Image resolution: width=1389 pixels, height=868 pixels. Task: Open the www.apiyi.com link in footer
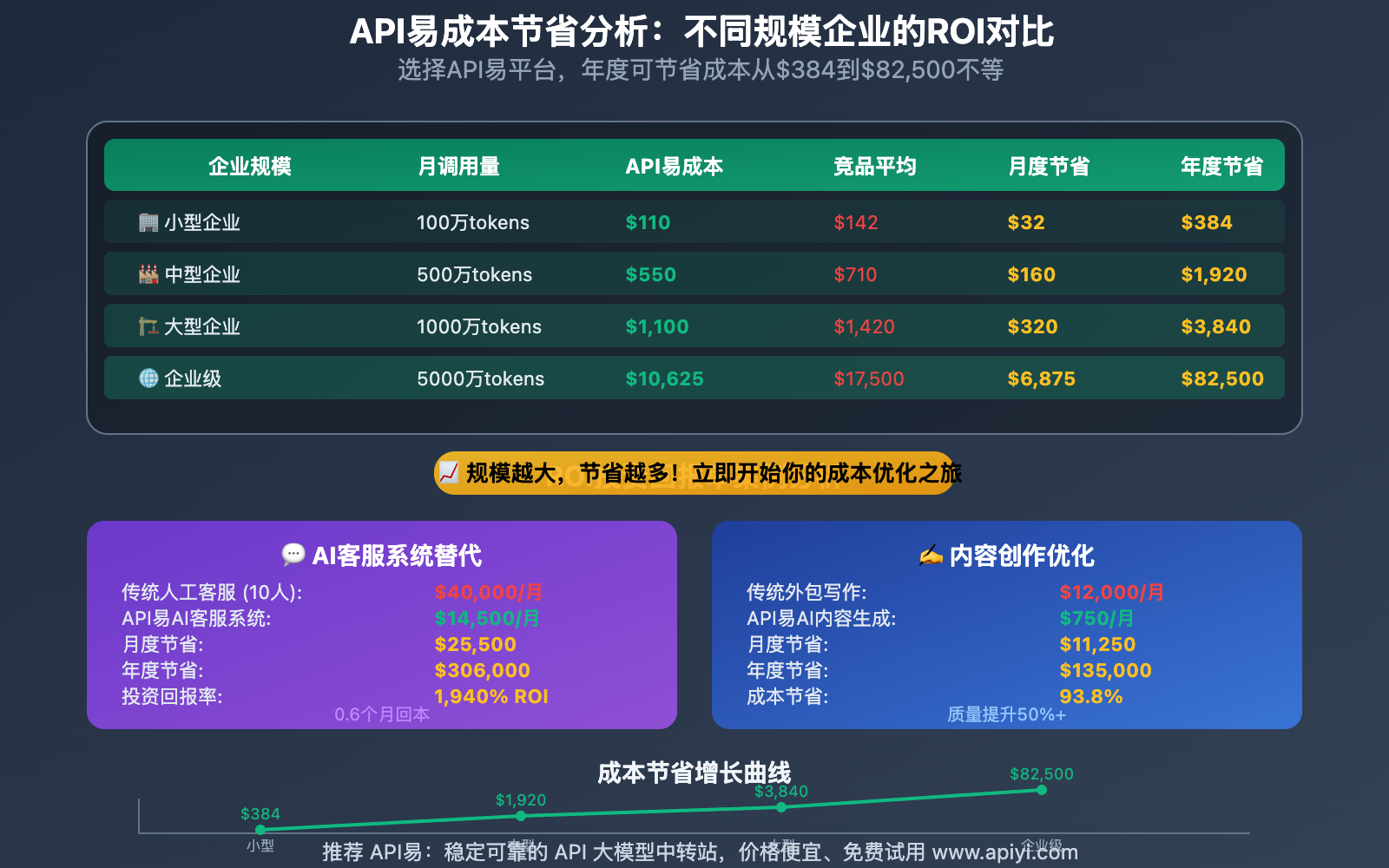tap(1005, 852)
